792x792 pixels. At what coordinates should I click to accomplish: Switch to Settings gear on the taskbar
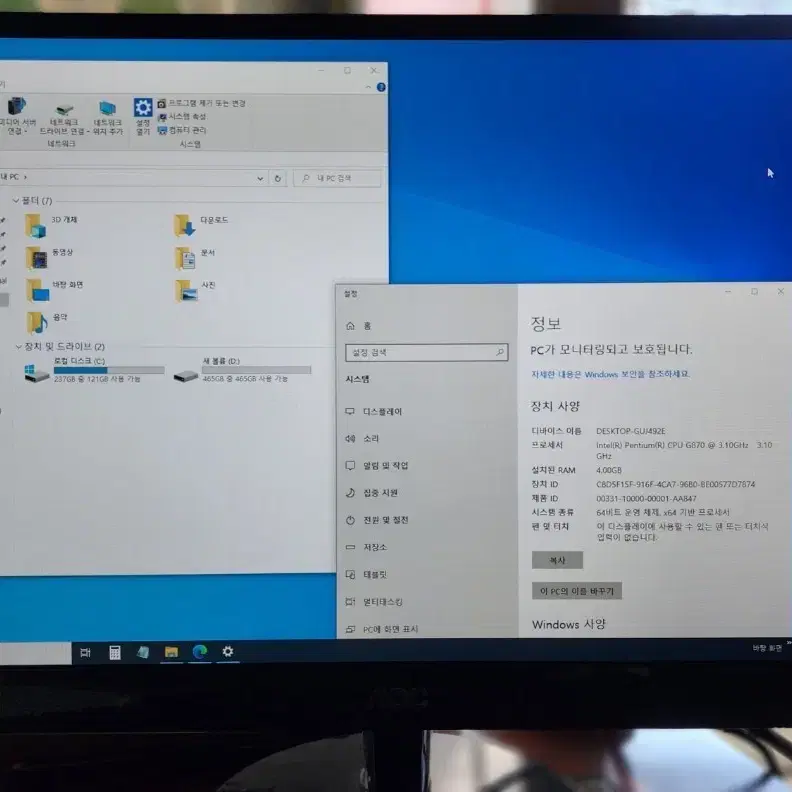[x=228, y=652]
